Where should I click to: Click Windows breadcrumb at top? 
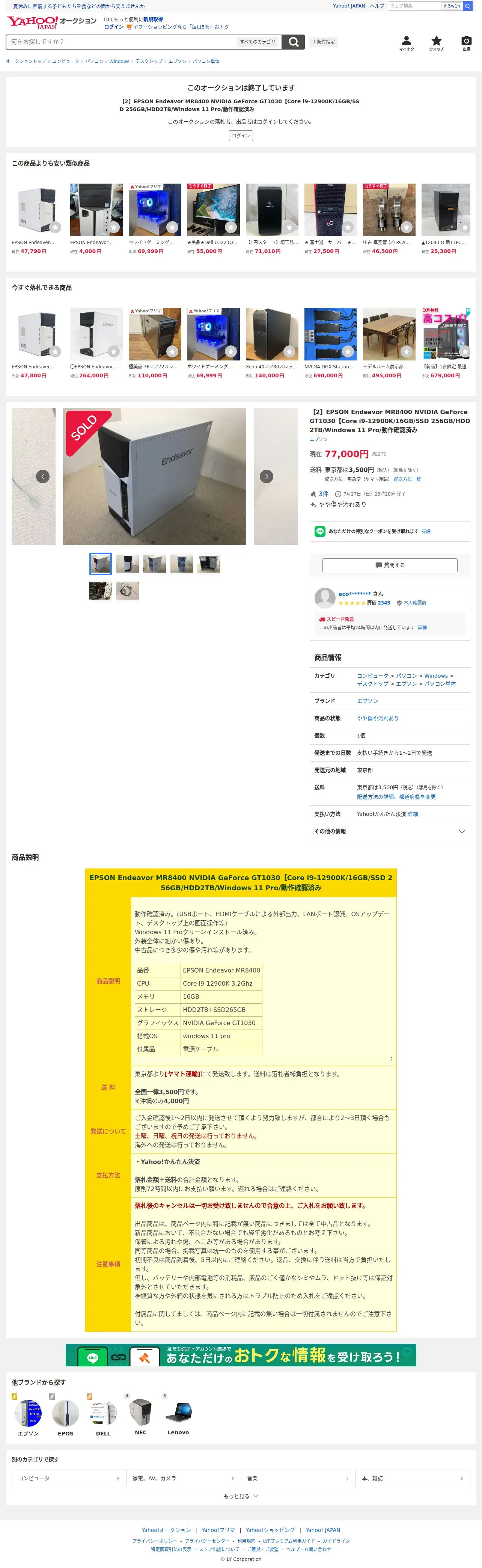[x=119, y=62]
